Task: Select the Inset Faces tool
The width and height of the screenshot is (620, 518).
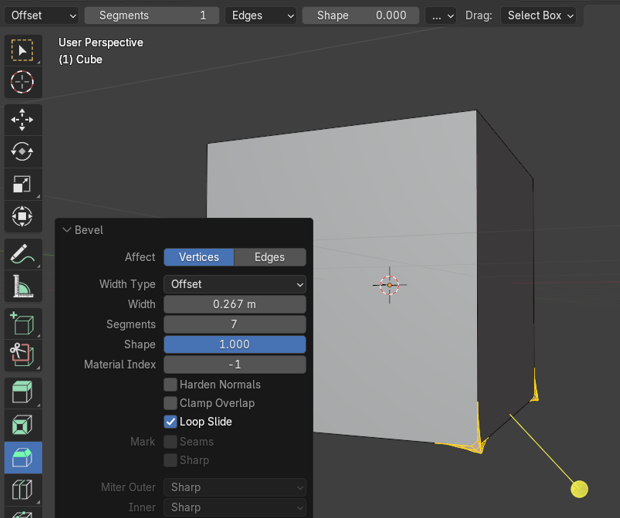Action: (x=22, y=426)
